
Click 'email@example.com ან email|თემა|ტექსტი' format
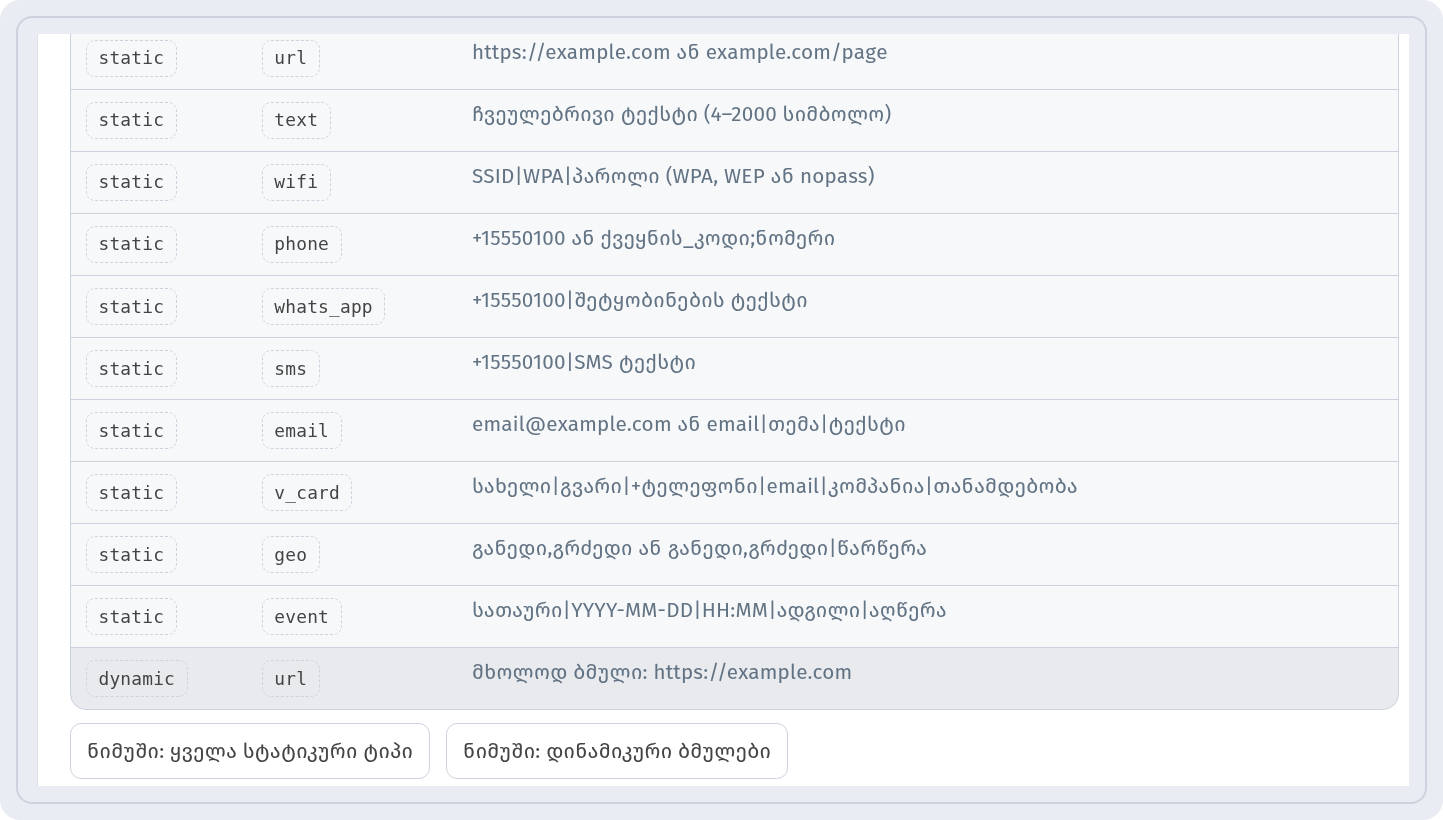click(689, 424)
